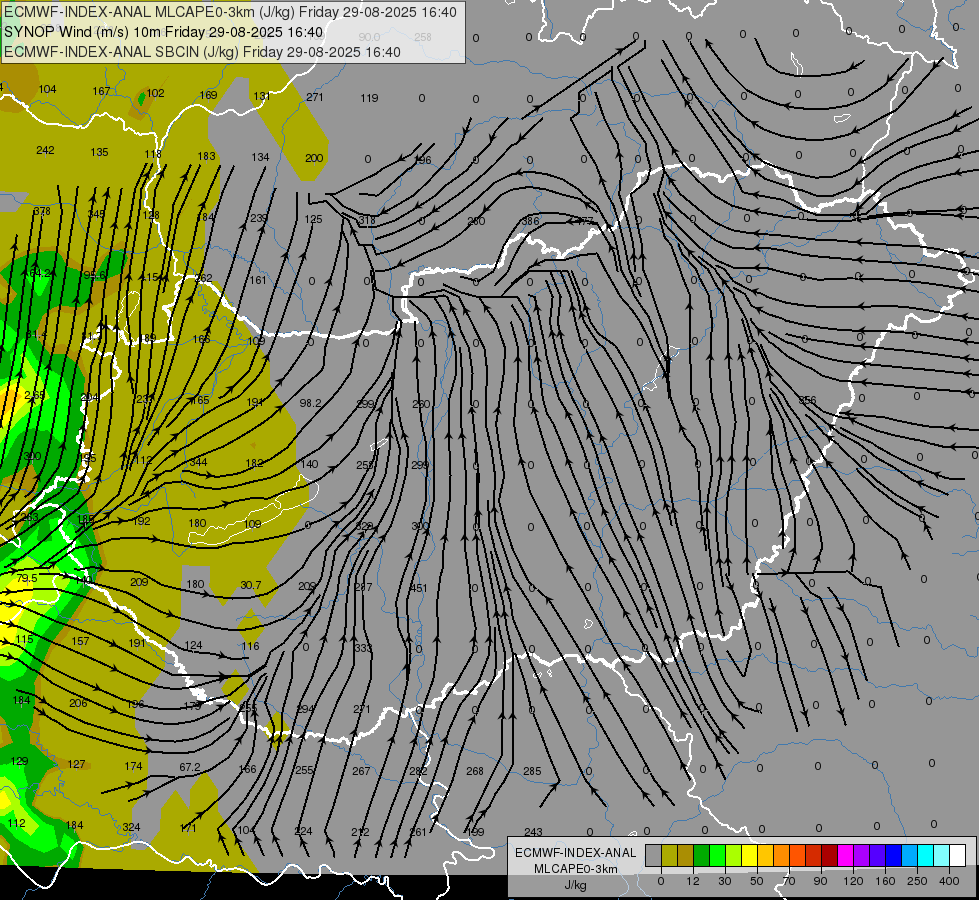This screenshot has width=979, height=900.
Task: Select the olive swatch in the legend
Action: click(669, 853)
